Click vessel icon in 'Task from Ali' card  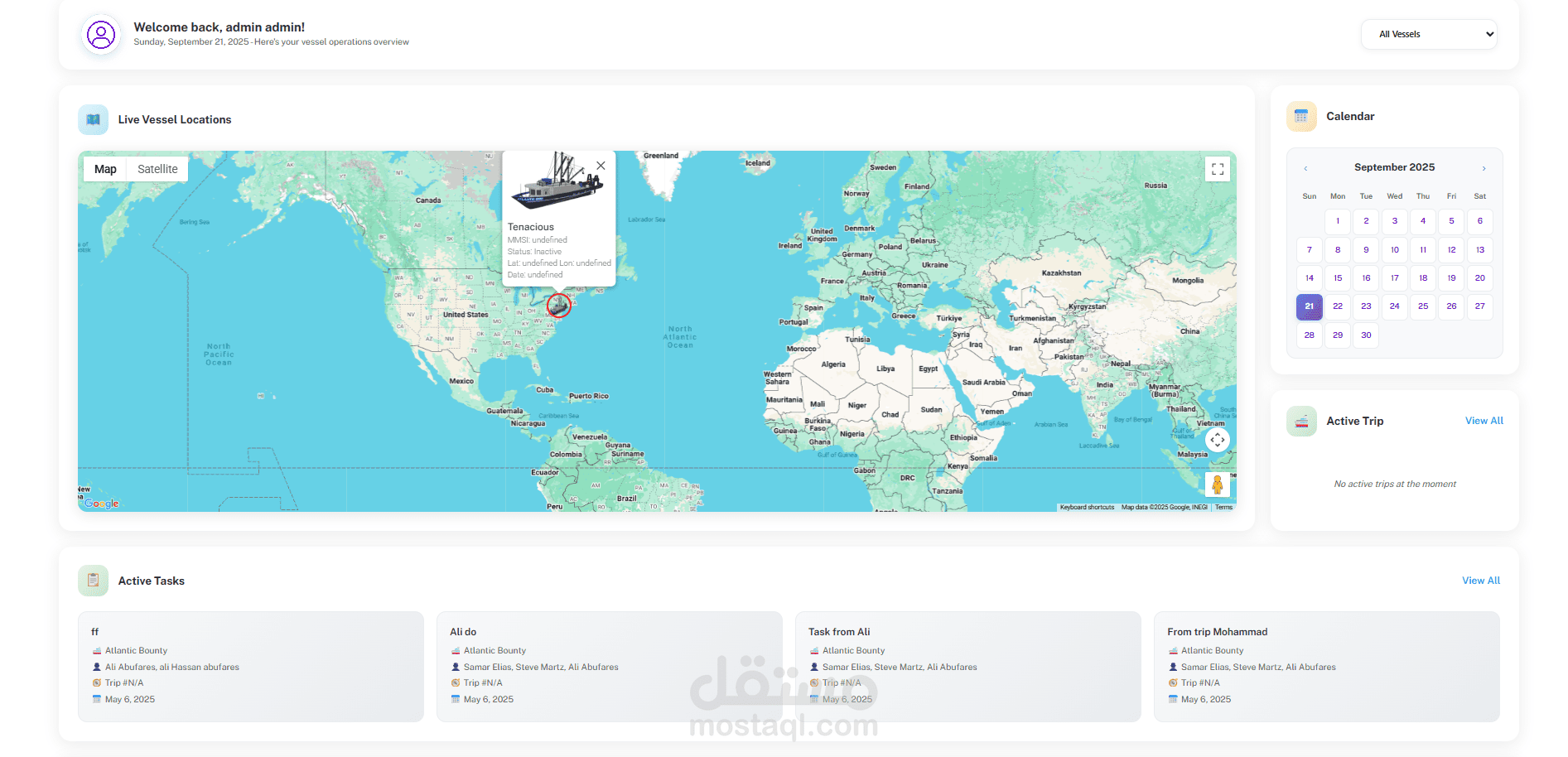[x=814, y=651]
